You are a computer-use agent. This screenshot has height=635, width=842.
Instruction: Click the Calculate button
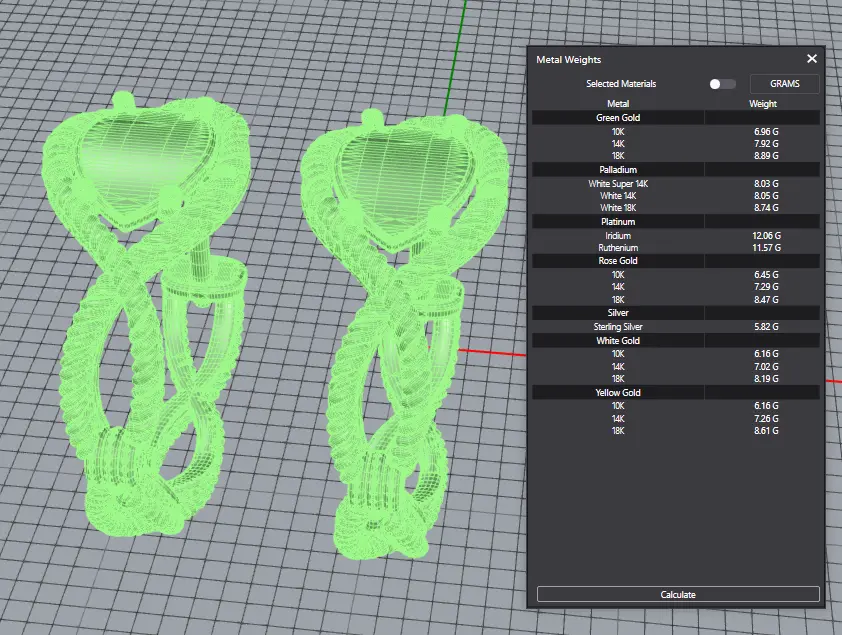tap(678, 594)
